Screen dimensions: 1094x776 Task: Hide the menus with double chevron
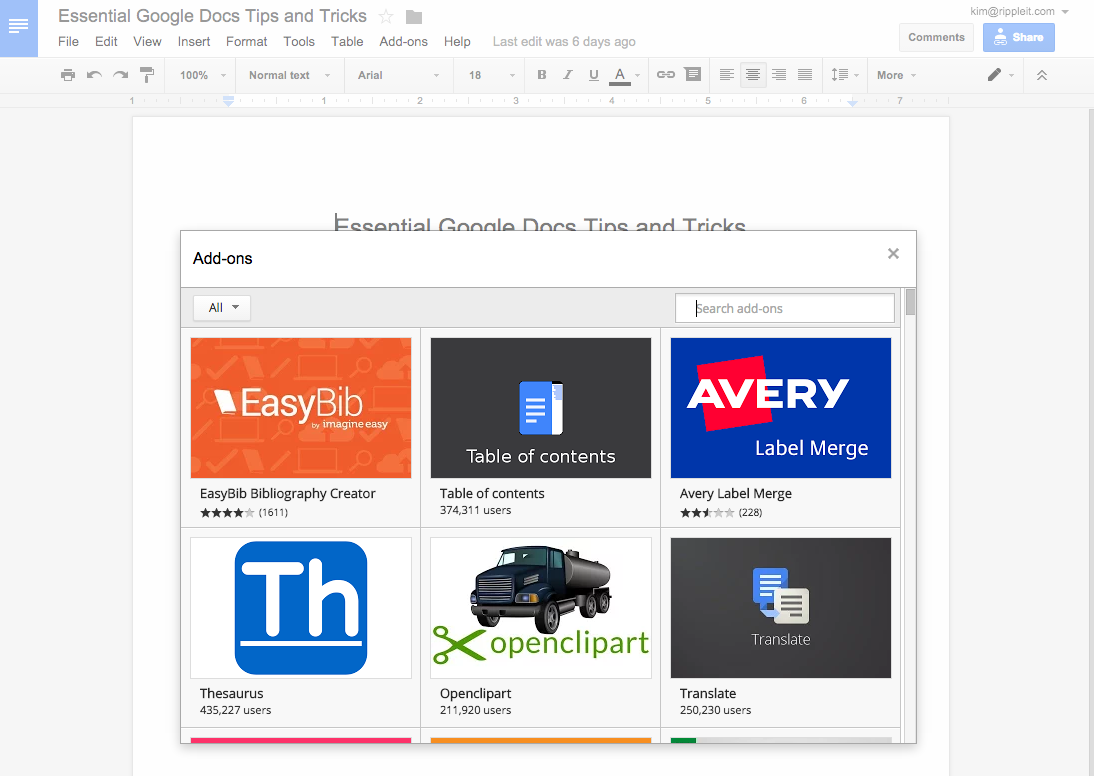click(1042, 75)
